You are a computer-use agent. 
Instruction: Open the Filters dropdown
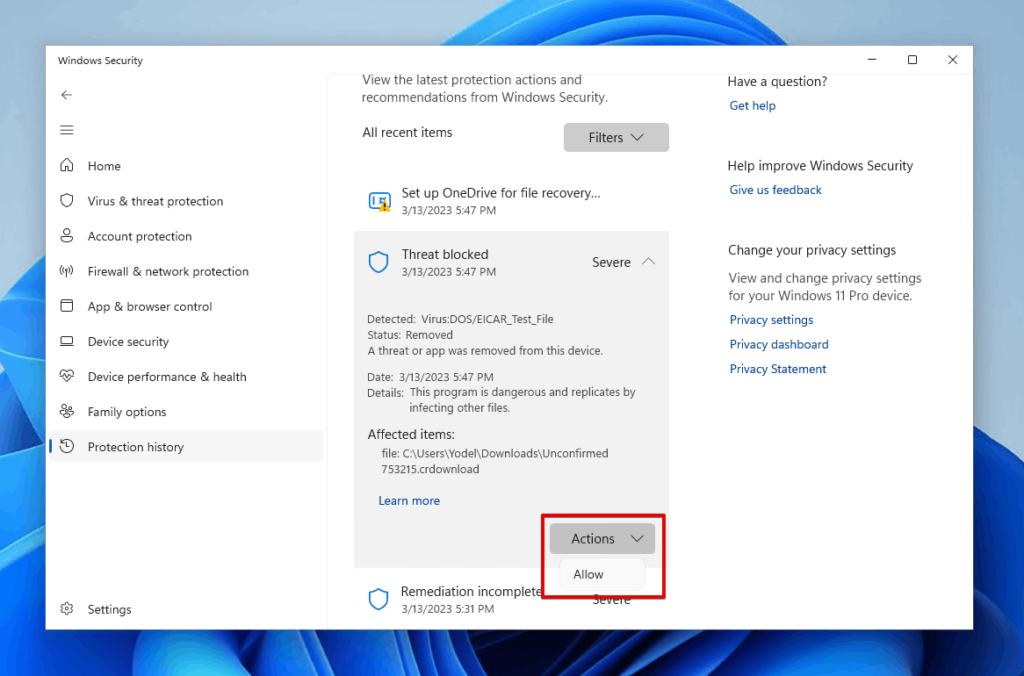pyautogui.click(x=616, y=137)
